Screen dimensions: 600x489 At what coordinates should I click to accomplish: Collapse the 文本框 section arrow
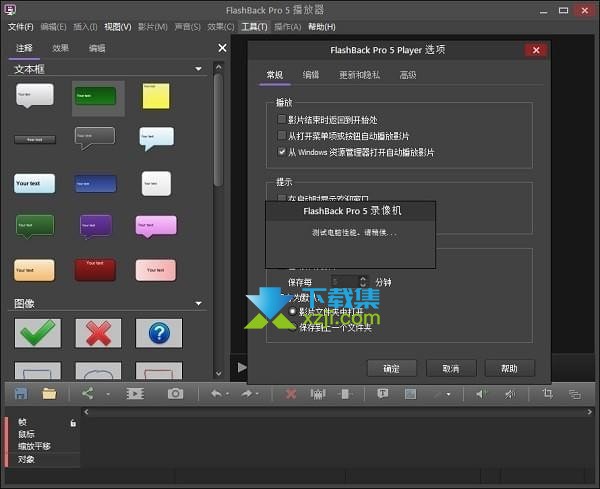(x=198, y=69)
